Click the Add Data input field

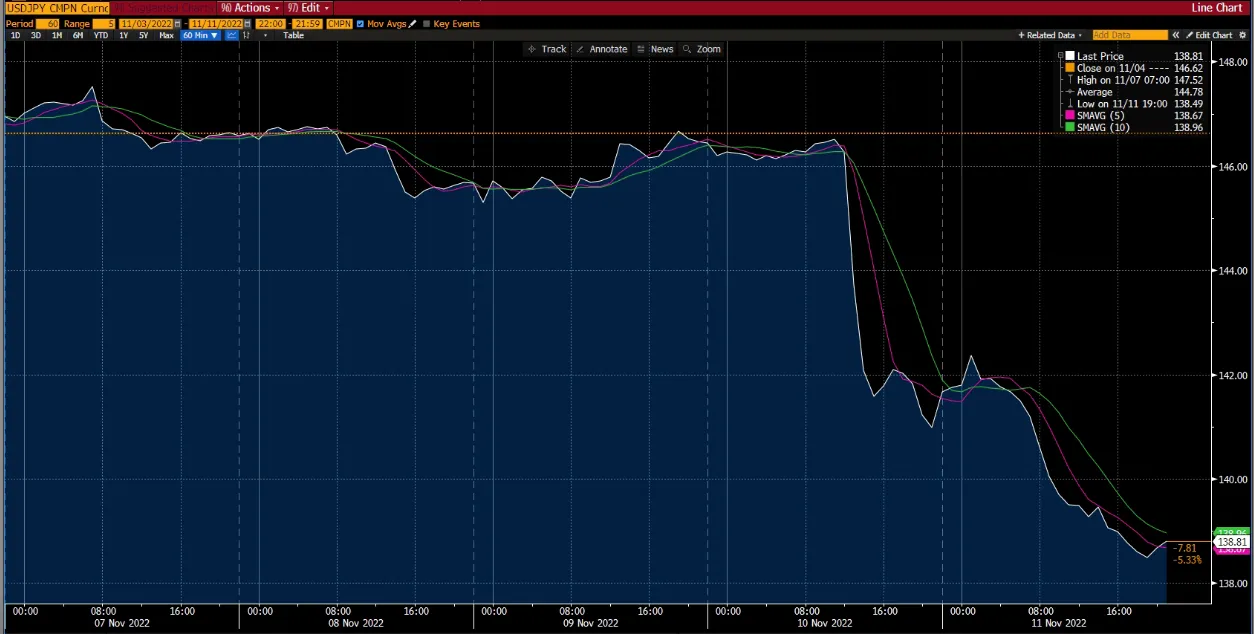[x=1130, y=35]
